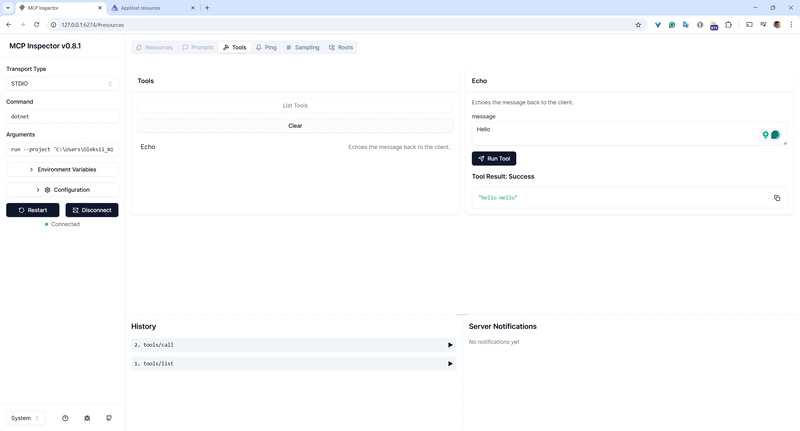Open the browser extensions puzzle icon

click(729, 24)
